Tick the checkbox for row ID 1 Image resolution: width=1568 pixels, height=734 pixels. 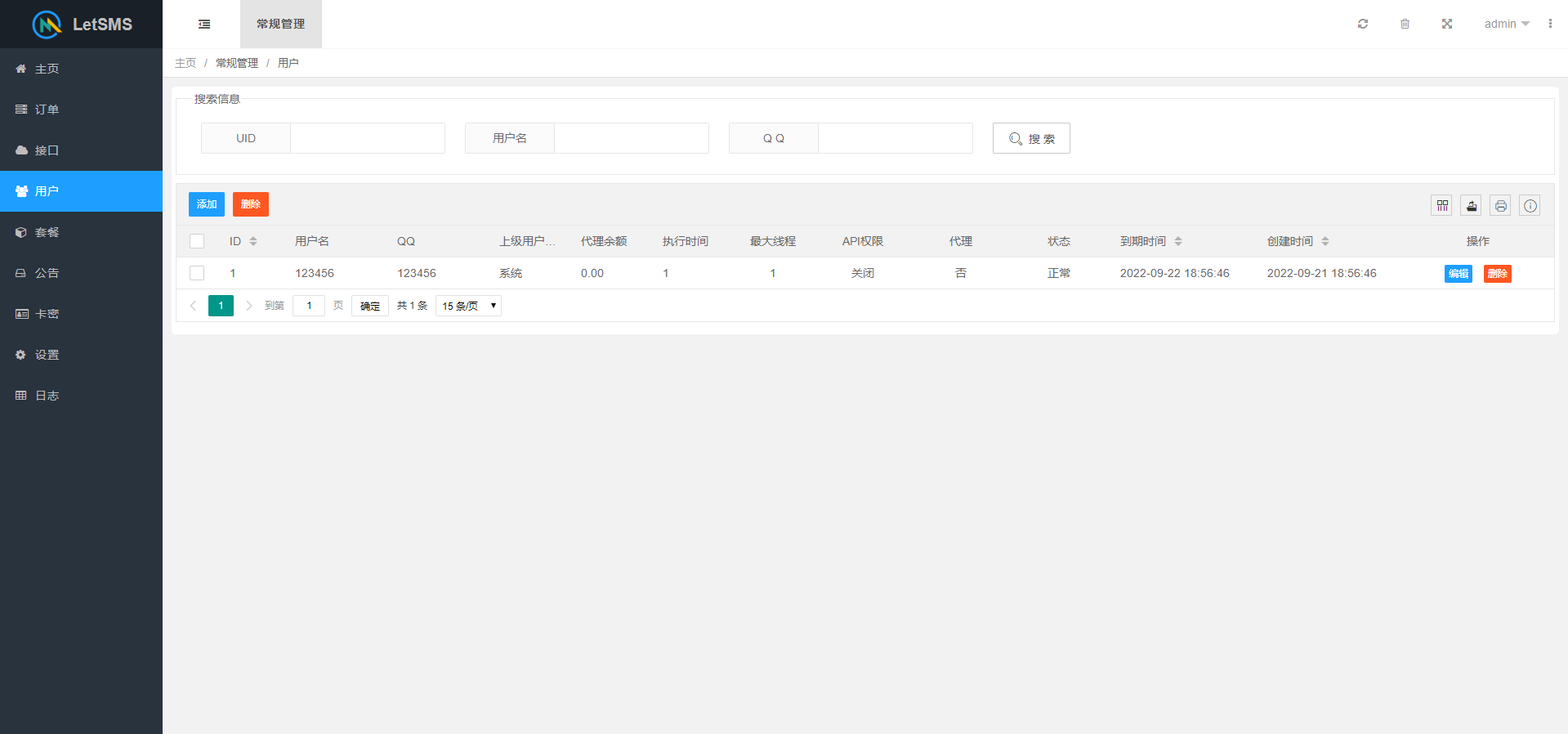click(197, 273)
